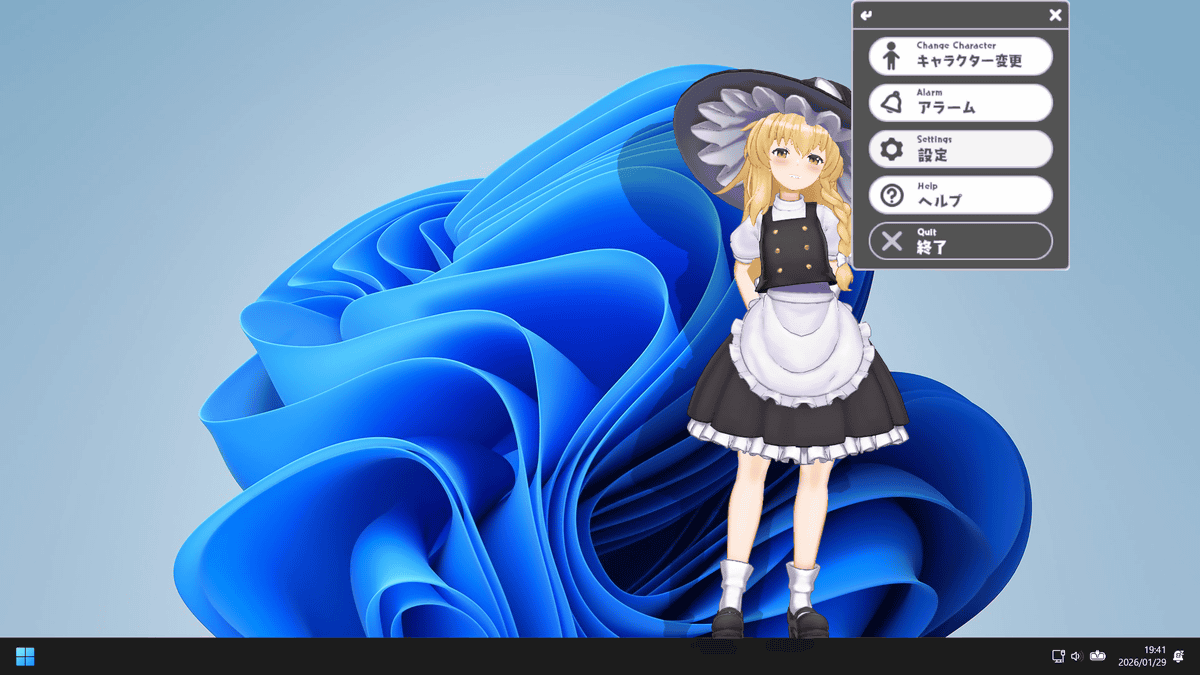Click the bell icon on the Alarm button

coord(891,103)
